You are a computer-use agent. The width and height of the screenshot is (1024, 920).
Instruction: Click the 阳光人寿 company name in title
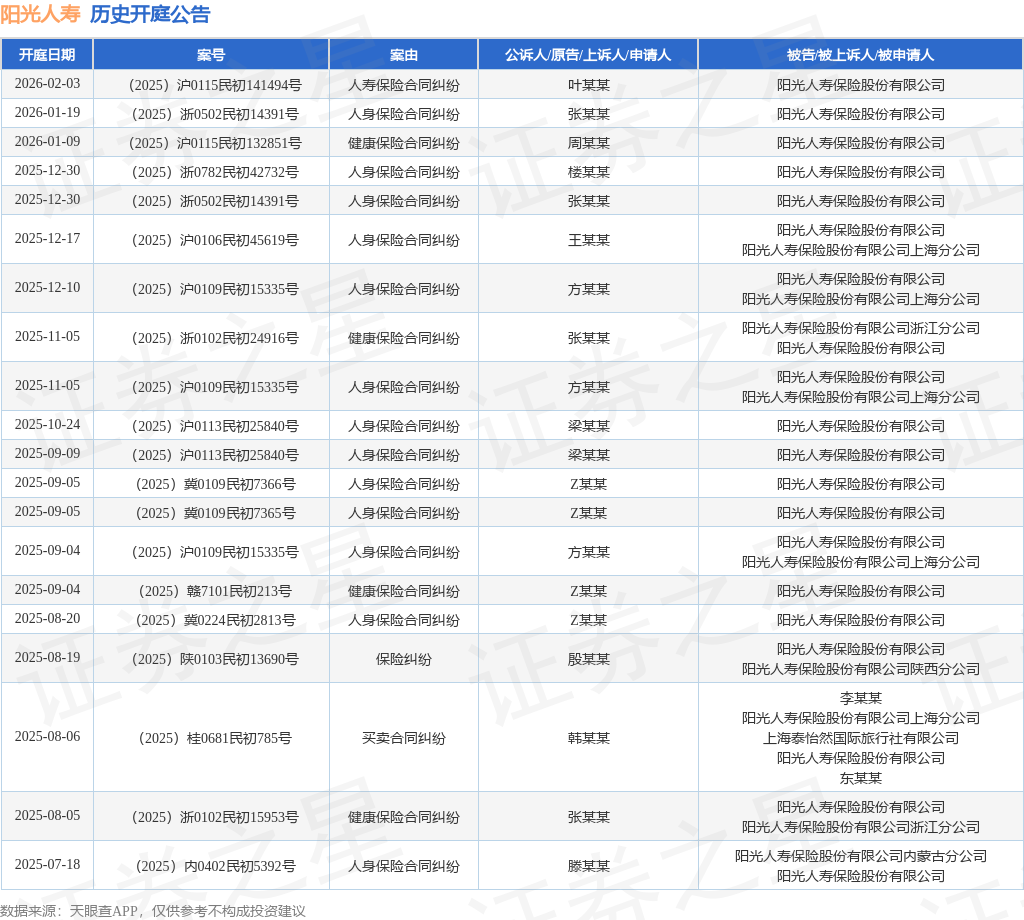40,14
